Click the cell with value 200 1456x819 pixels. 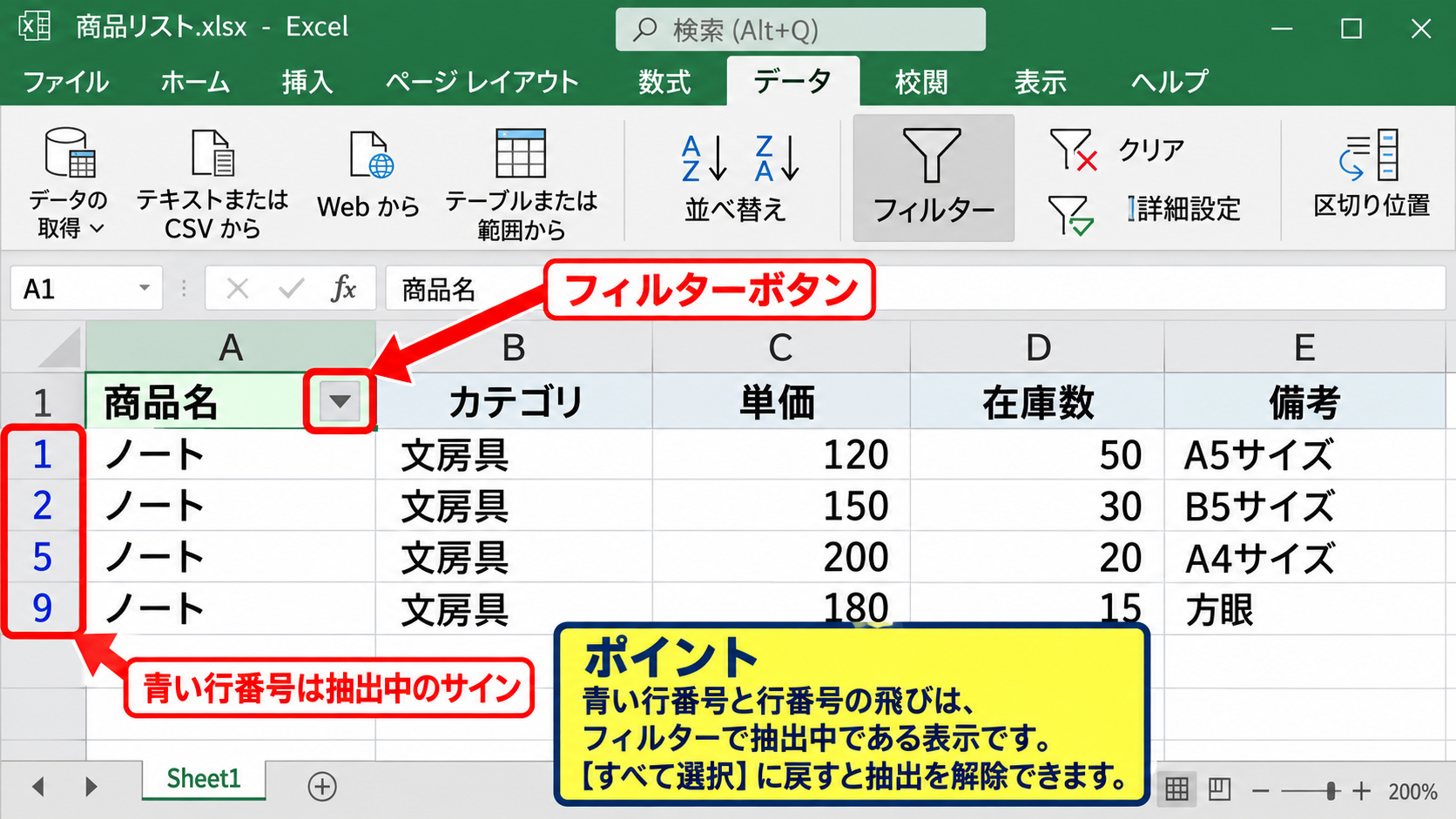point(781,557)
